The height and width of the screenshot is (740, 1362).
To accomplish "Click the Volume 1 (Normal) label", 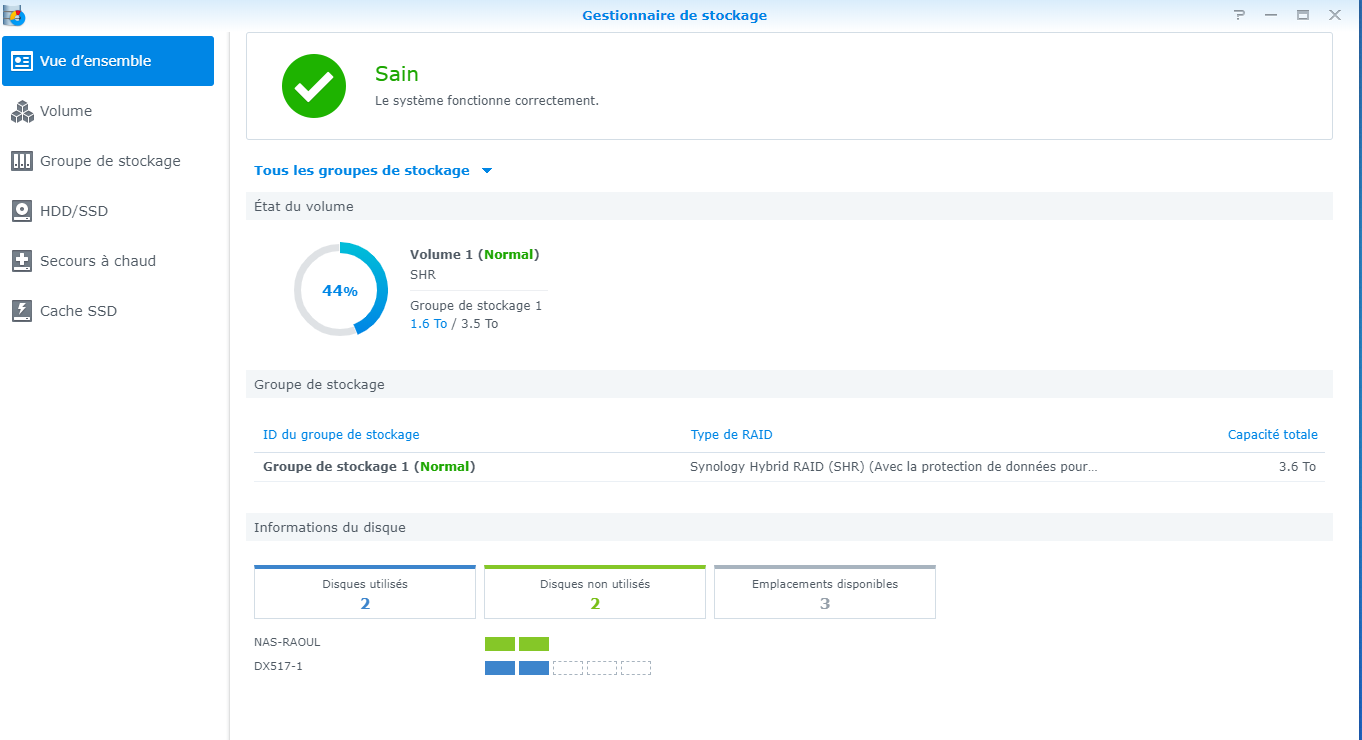I will tap(474, 255).
